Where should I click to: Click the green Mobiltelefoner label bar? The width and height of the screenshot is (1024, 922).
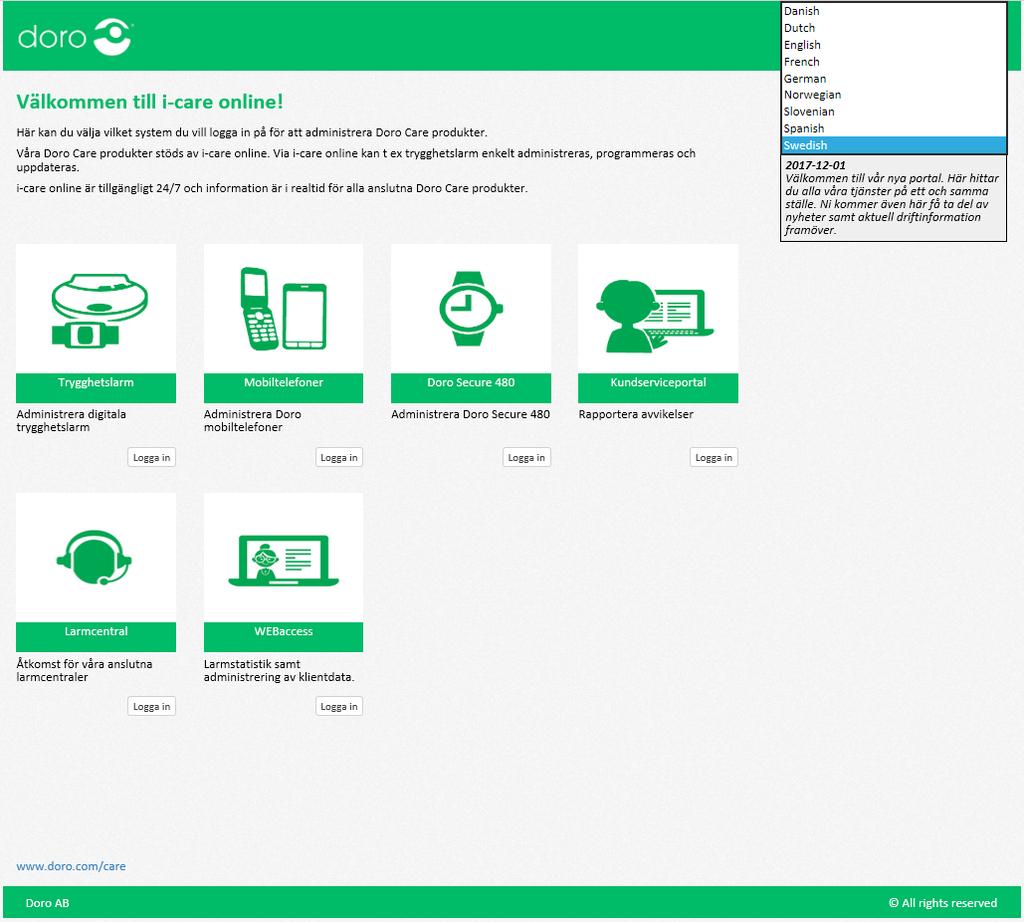(x=283, y=388)
